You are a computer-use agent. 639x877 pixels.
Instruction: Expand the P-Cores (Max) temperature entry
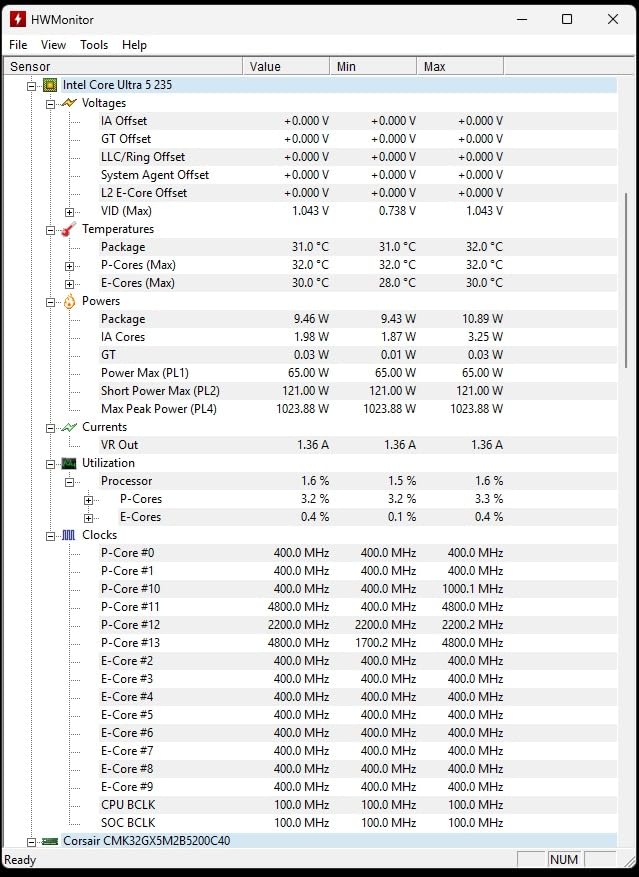(69, 265)
